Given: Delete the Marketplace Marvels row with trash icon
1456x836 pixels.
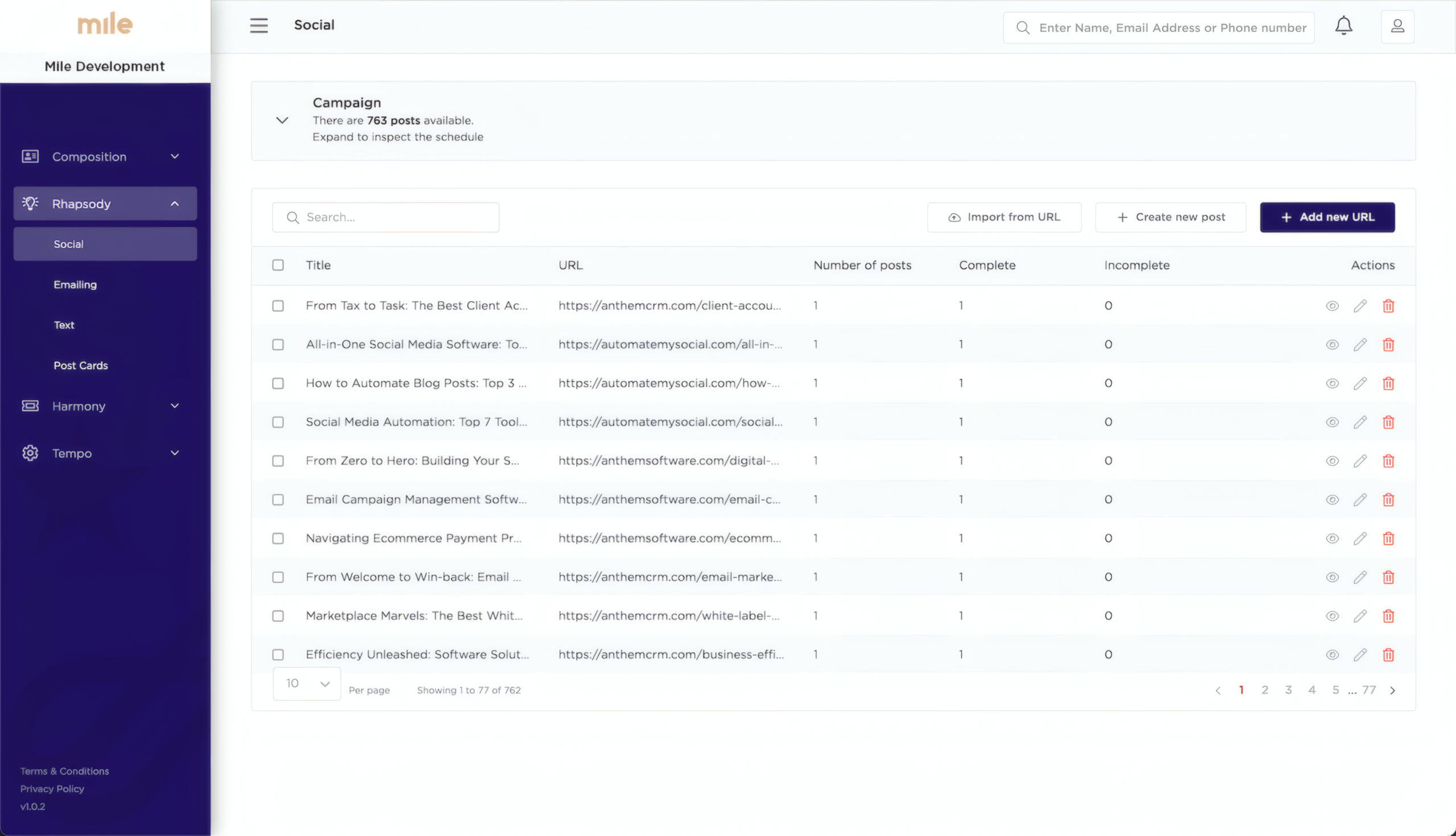Looking at the screenshot, I should (x=1389, y=615).
